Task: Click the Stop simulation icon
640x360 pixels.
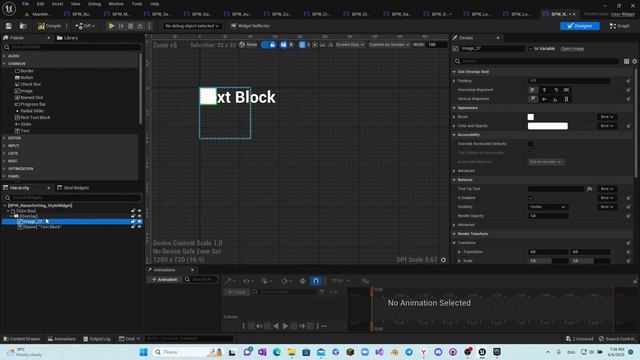Action: [x=131, y=26]
